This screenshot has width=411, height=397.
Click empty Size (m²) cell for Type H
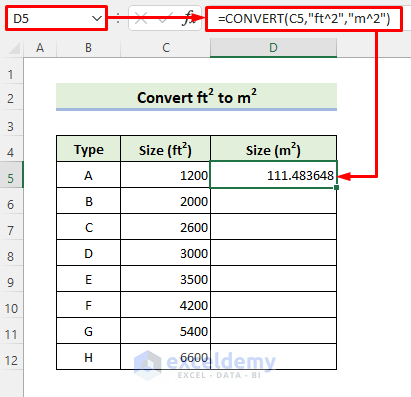(x=273, y=357)
